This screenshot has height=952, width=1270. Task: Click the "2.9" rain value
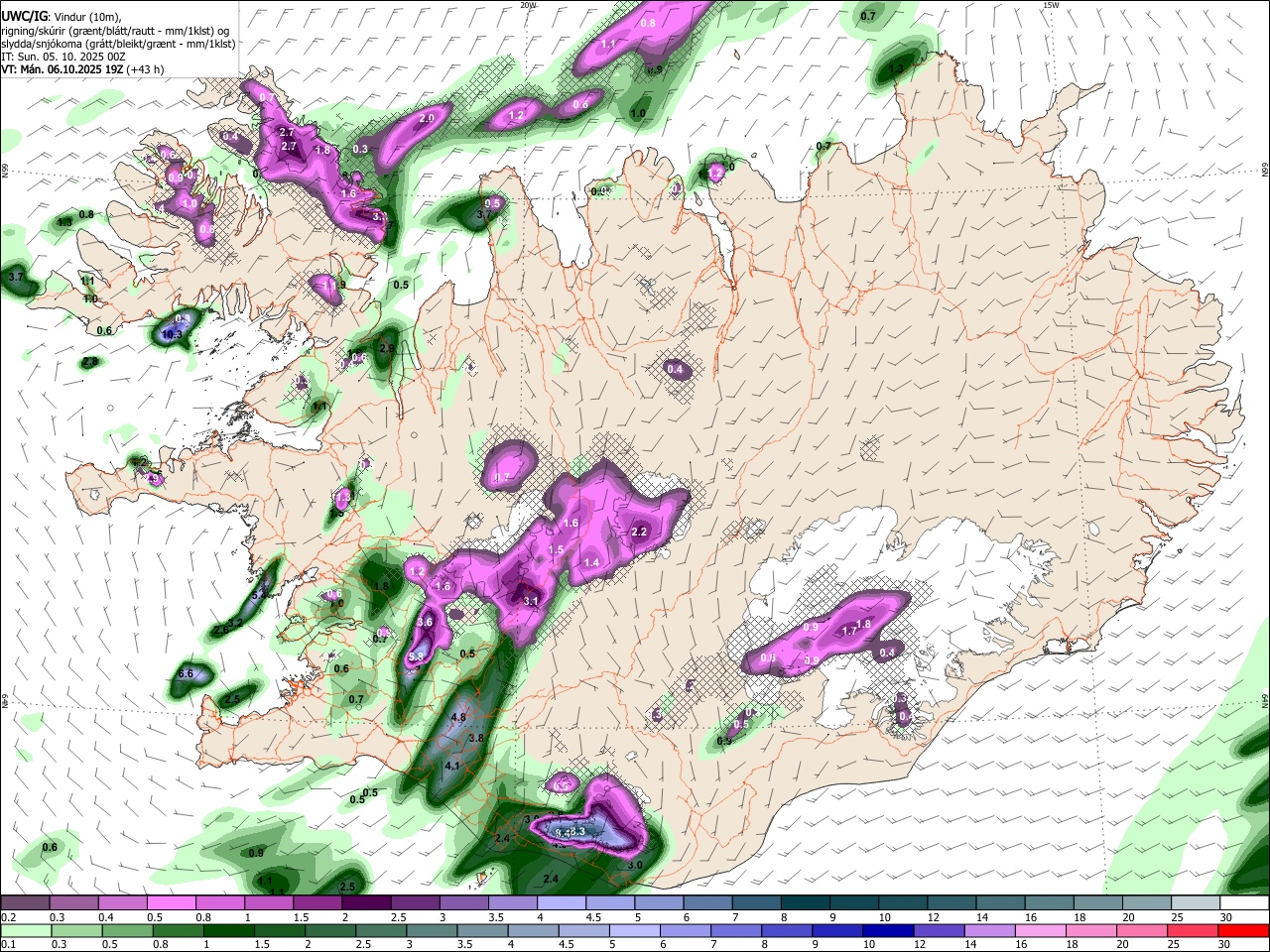[x=387, y=348]
